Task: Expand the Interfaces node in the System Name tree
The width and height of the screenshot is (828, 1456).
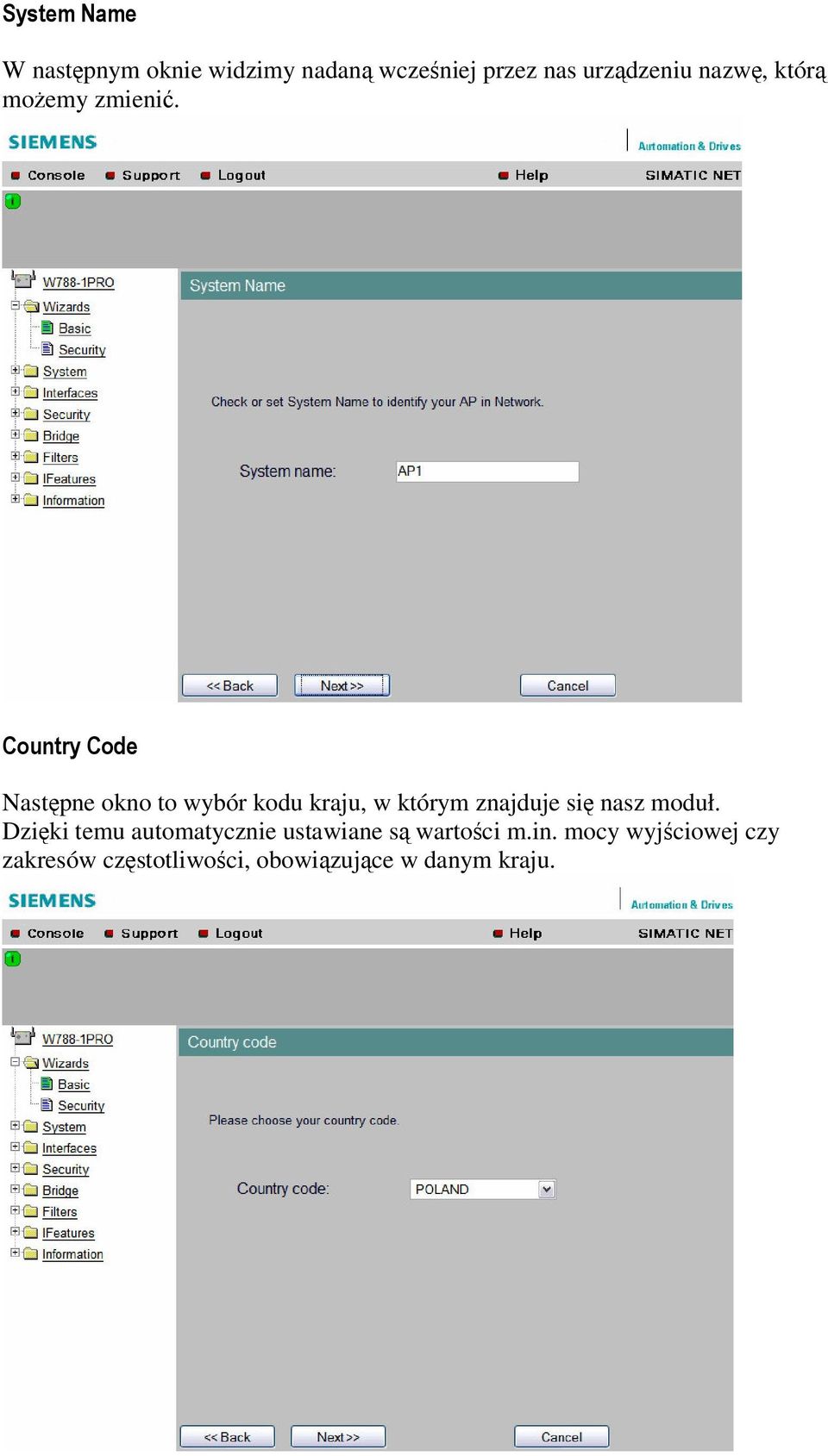Action: pyautogui.click(x=16, y=391)
